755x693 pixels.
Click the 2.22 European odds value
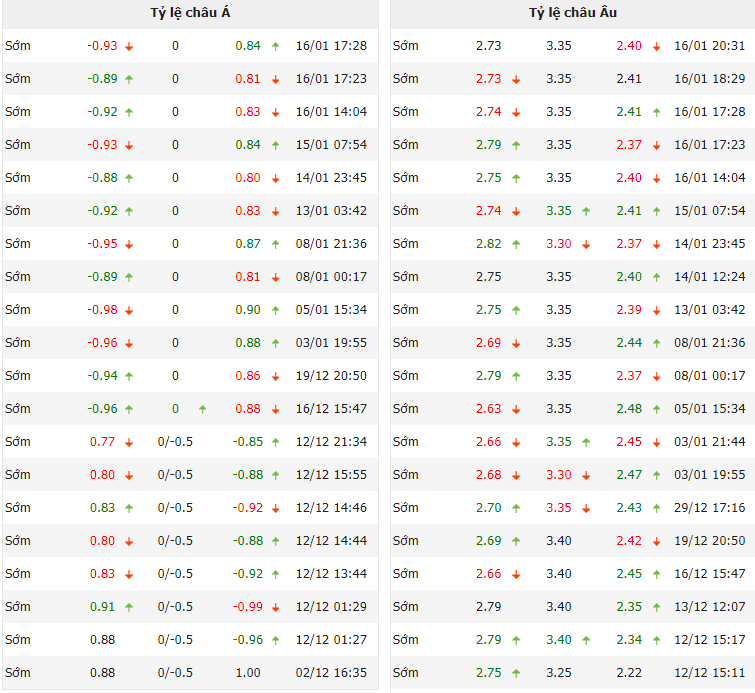628,673
